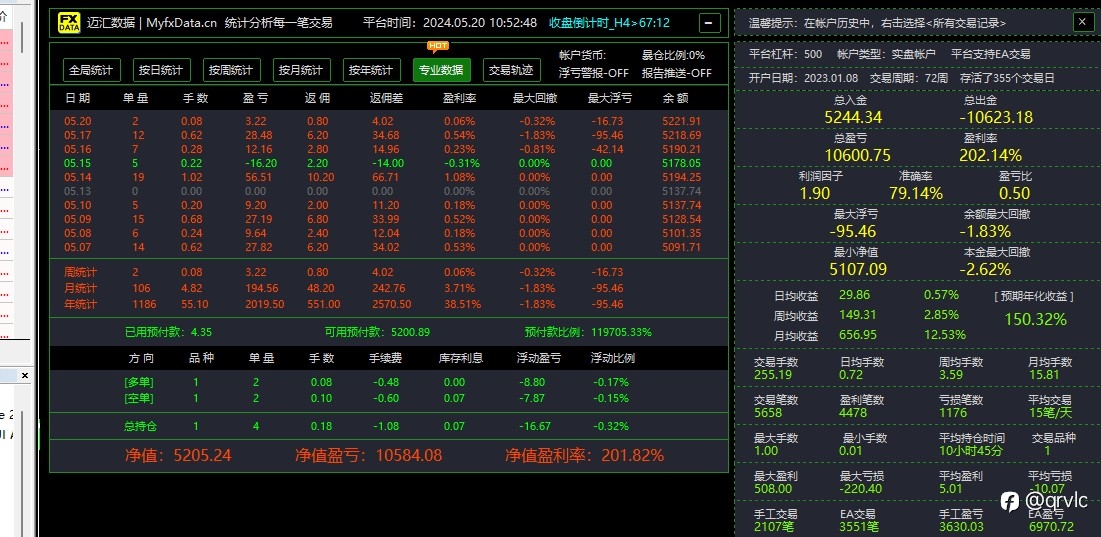Click the 浮动盈亏 column header
This screenshot has width=1101, height=537.
(539, 358)
